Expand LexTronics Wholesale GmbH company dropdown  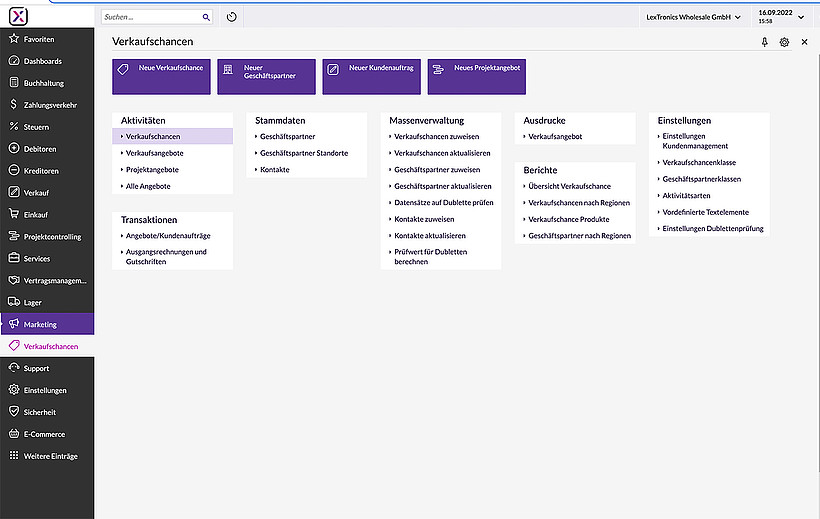[693, 17]
